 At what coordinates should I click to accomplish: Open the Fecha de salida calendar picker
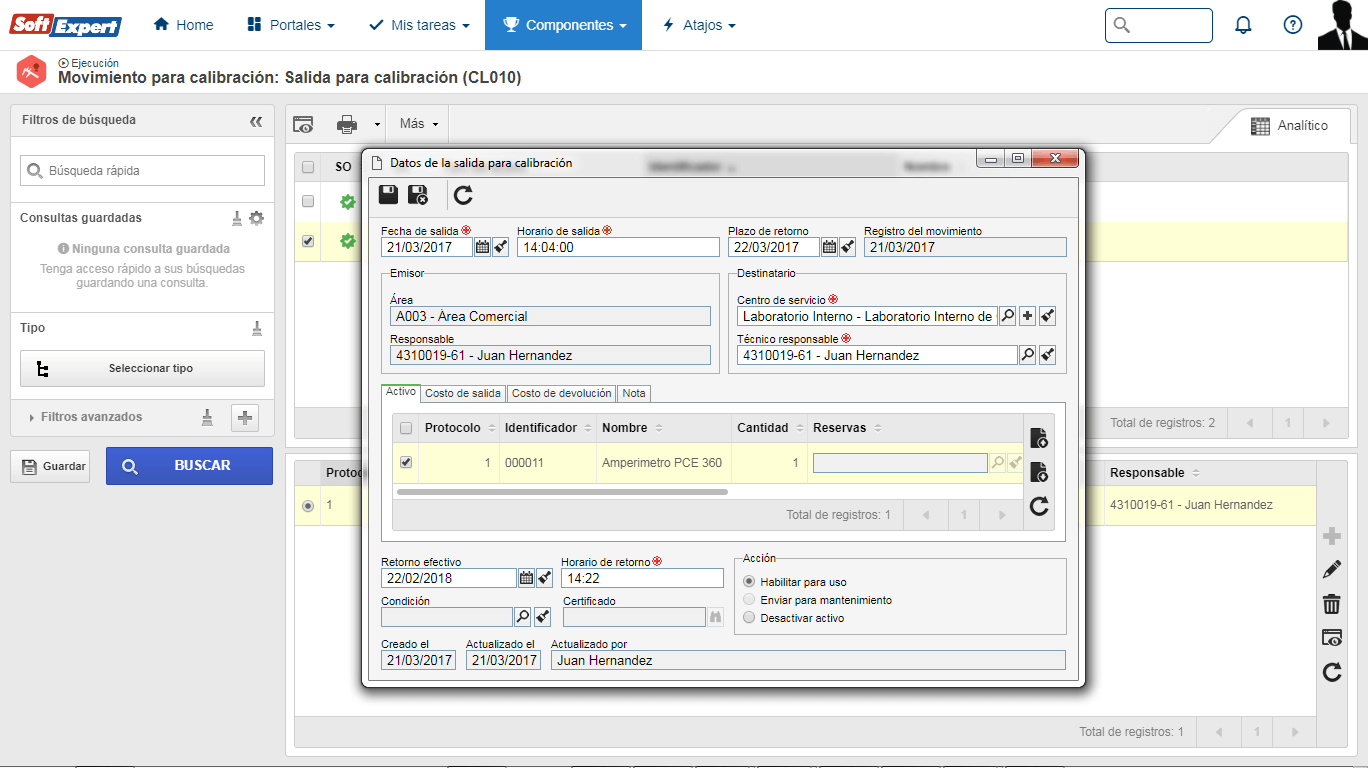pos(482,247)
